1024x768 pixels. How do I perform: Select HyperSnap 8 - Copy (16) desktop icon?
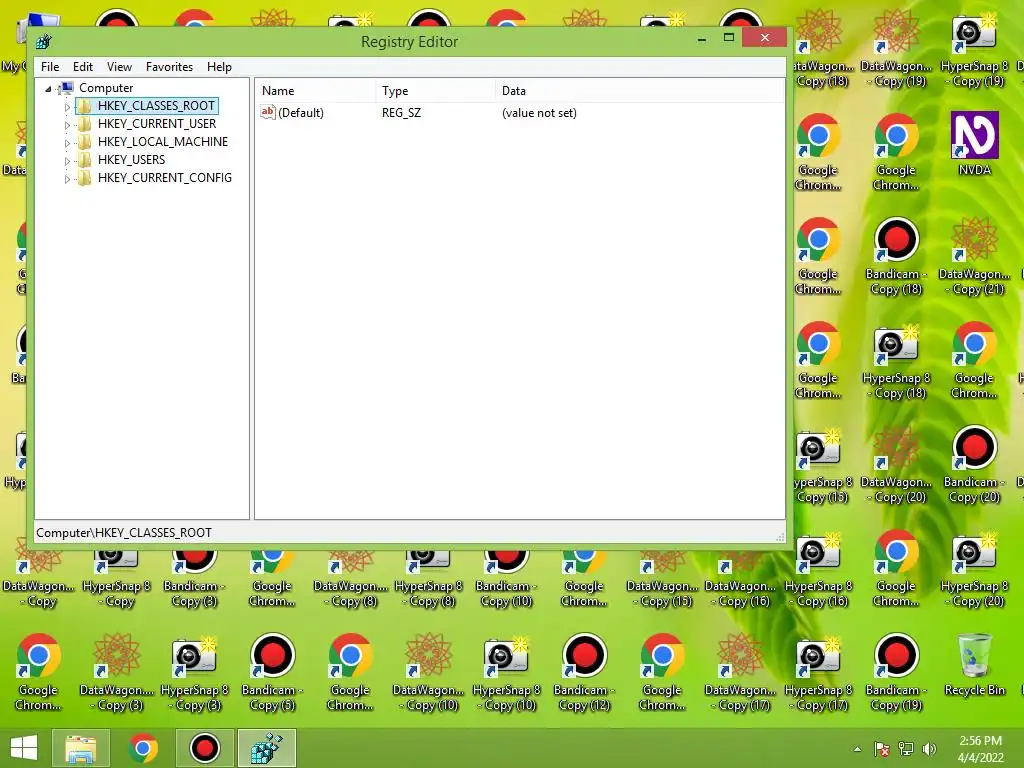(x=818, y=568)
